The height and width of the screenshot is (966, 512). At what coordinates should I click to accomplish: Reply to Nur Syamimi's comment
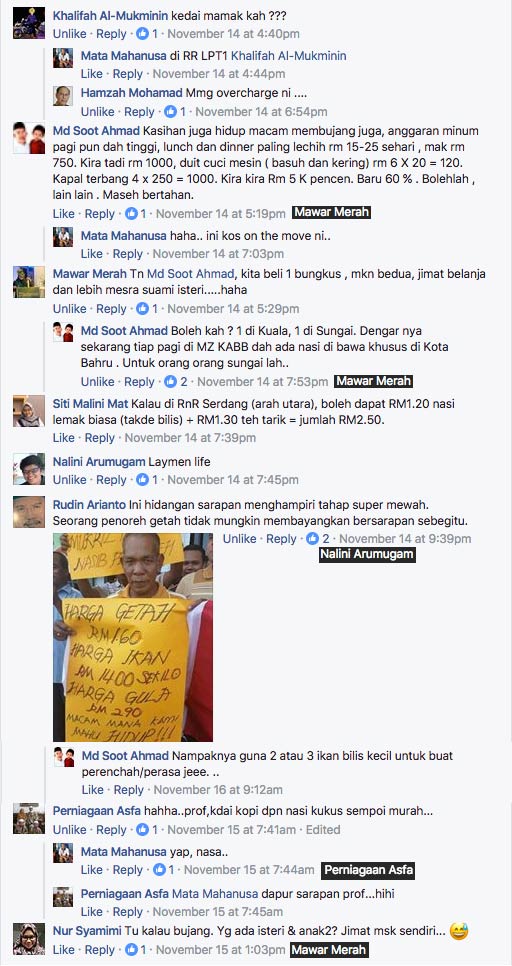[x=100, y=950]
